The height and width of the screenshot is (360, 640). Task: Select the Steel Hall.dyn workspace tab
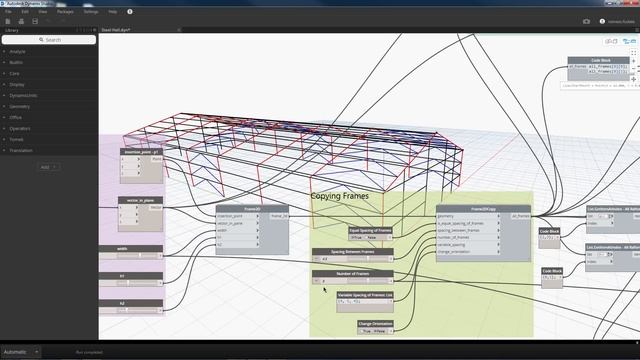(x=116, y=30)
